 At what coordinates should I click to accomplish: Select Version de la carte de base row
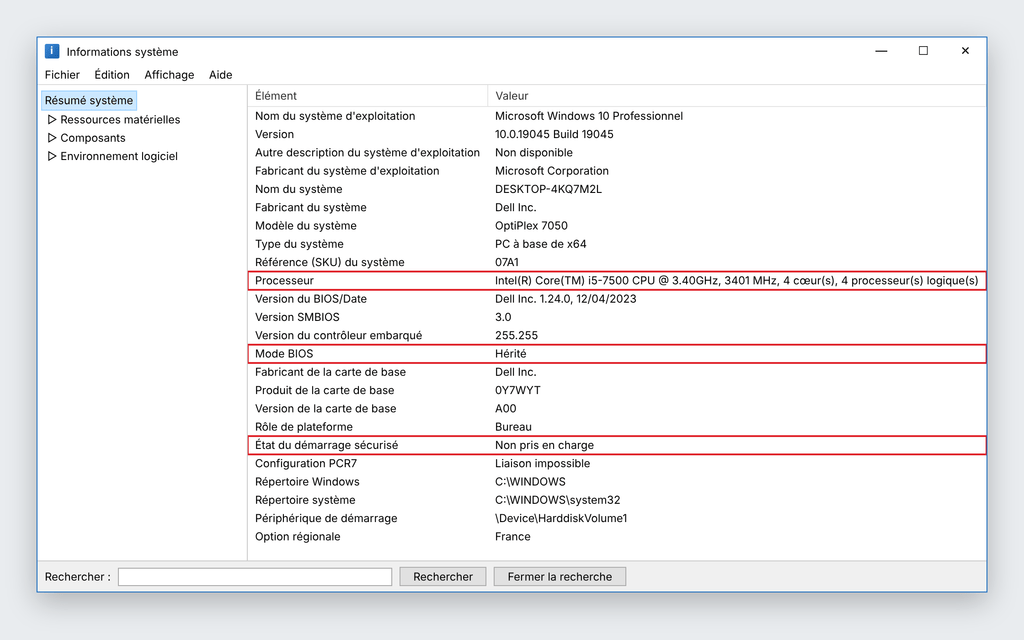click(x=616, y=408)
